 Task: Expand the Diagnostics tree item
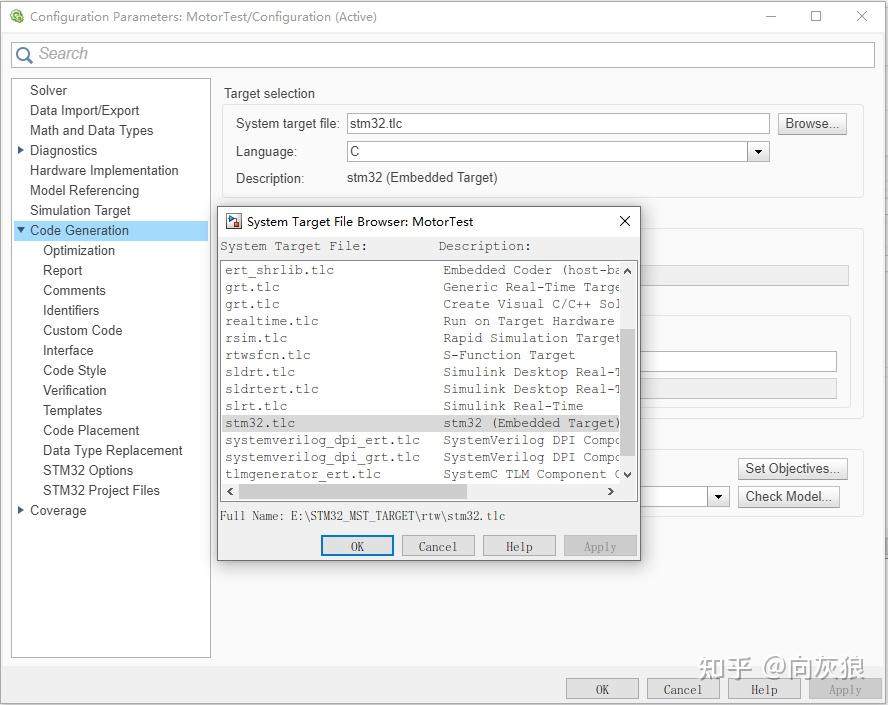click(20, 150)
